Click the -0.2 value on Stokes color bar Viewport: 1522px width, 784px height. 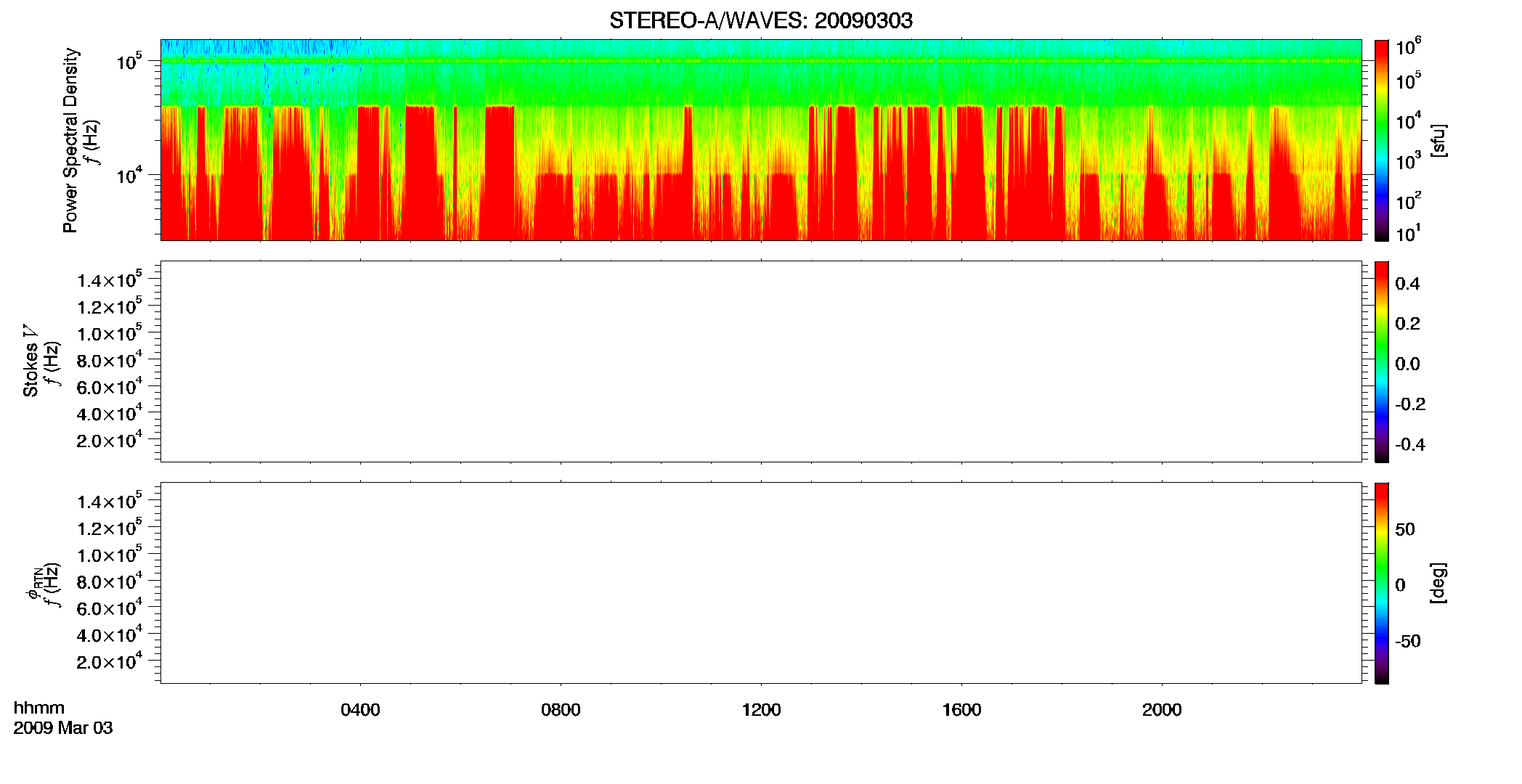1410,404
